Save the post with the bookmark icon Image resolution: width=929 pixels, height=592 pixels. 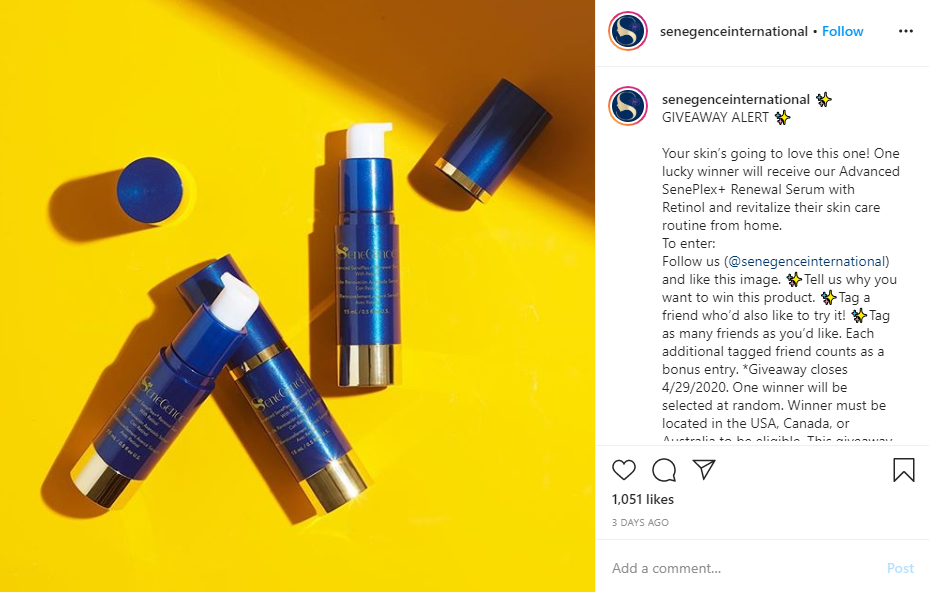click(904, 470)
